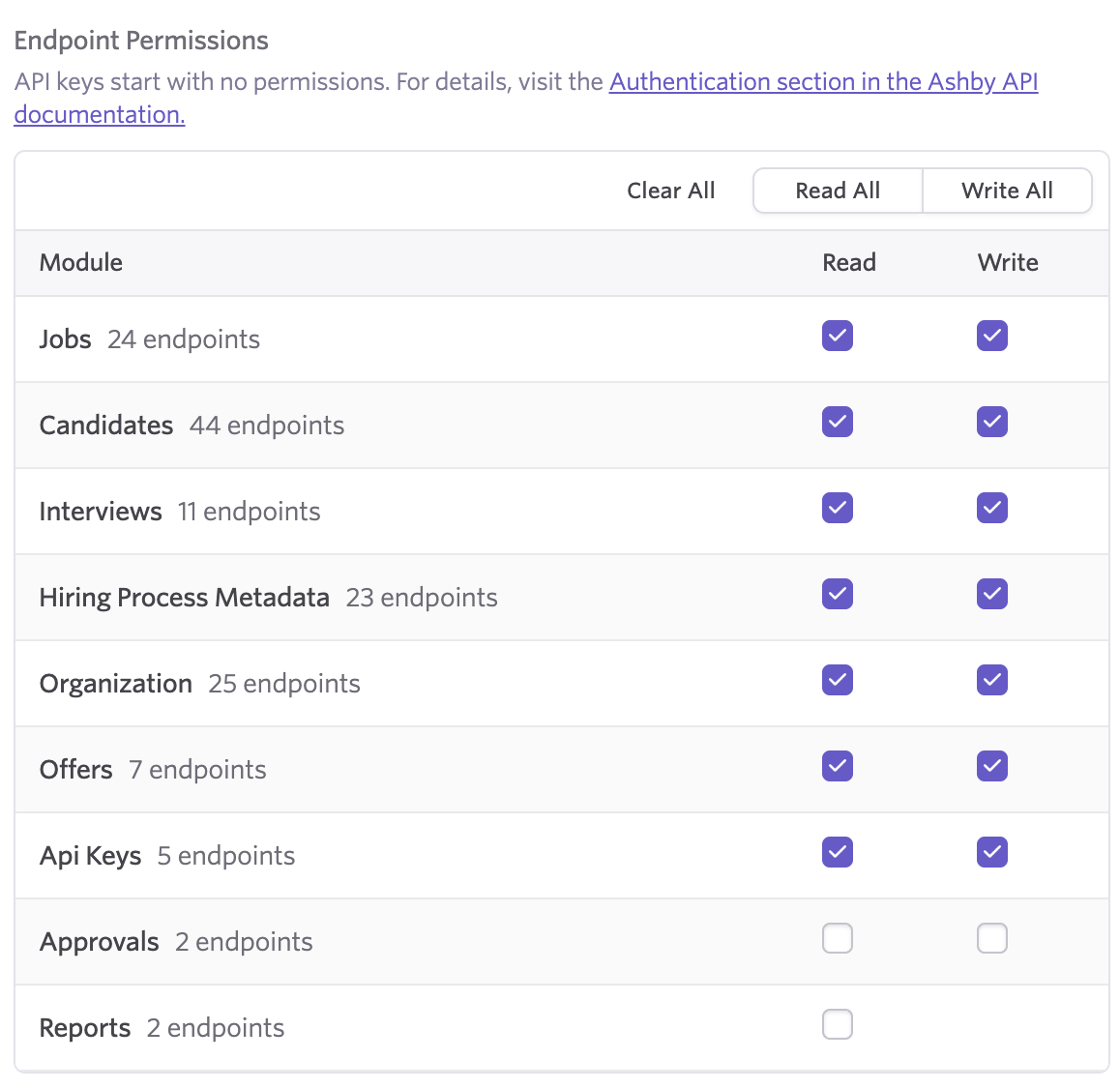Disable Organization Write permission
Image resolution: width=1120 pixels, height=1089 pixels.
click(992, 680)
